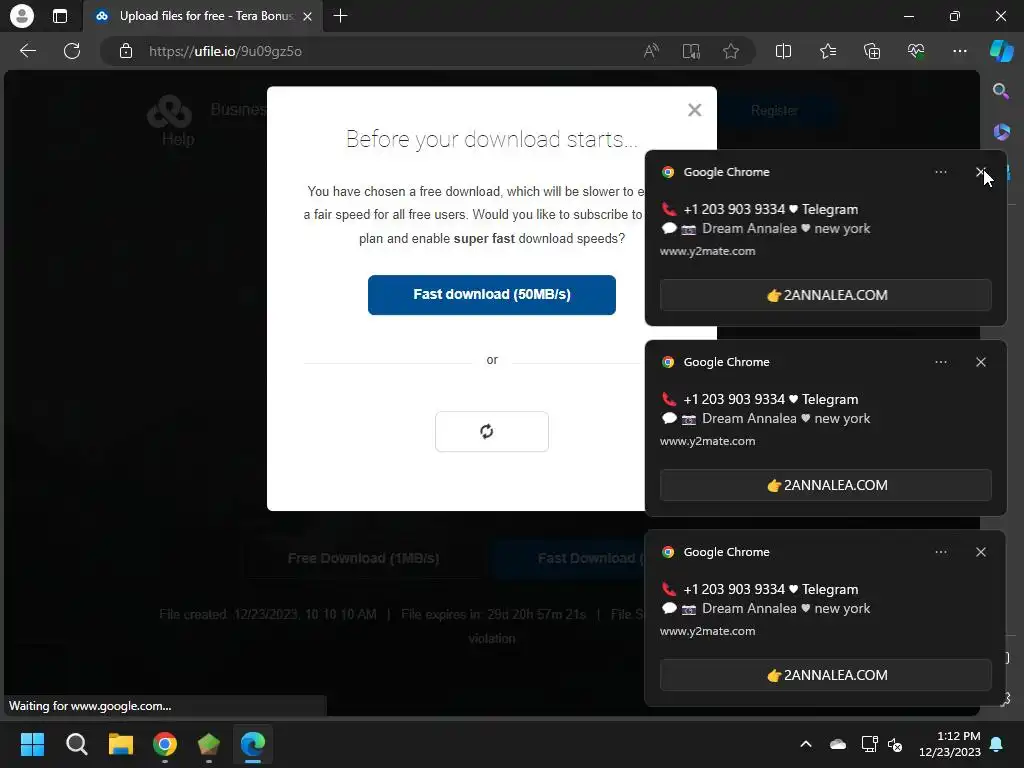Click Free Download (1MB/s) behind dialog
This screenshot has width=1024, height=768.
(363, 558)
